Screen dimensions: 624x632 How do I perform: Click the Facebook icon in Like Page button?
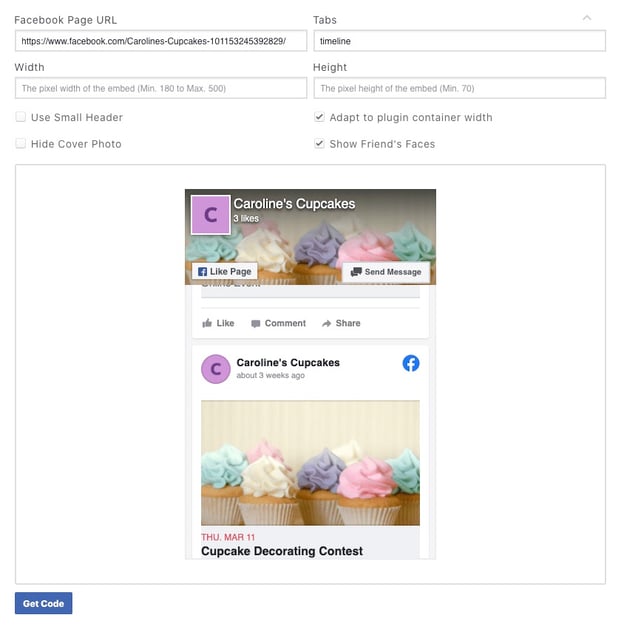202,272
